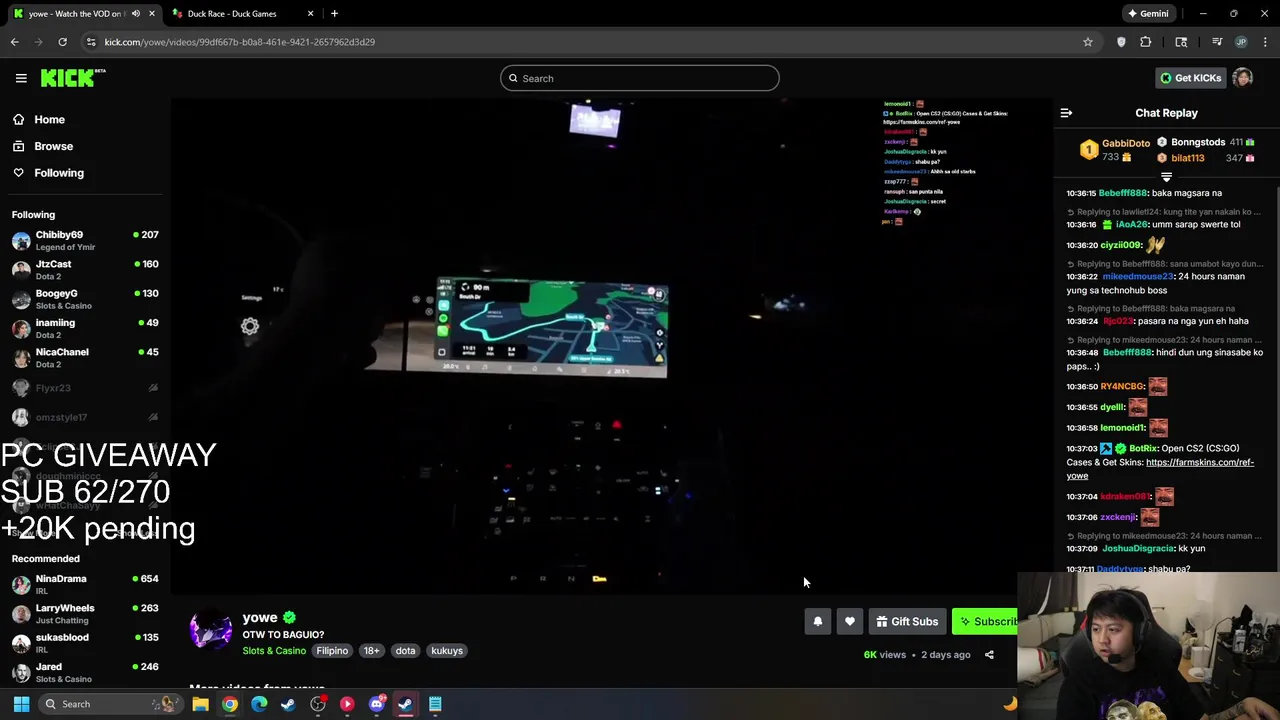Open yowe channel avatar

tap(211, 631)
